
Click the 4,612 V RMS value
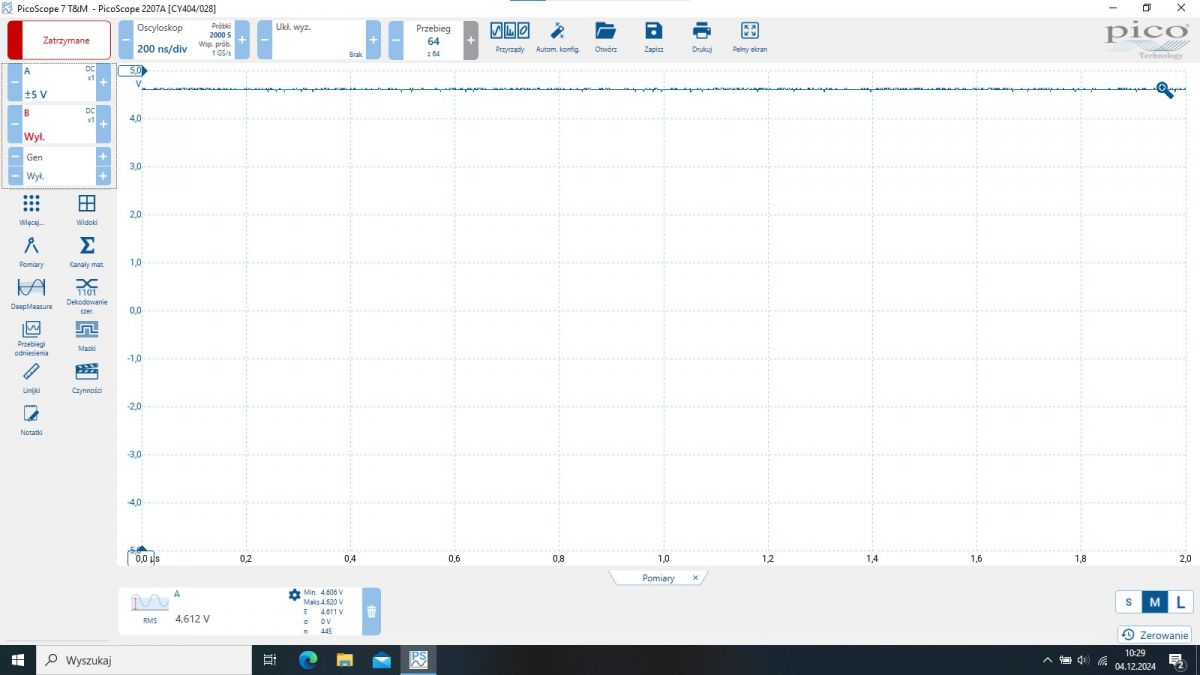point(193,619)
